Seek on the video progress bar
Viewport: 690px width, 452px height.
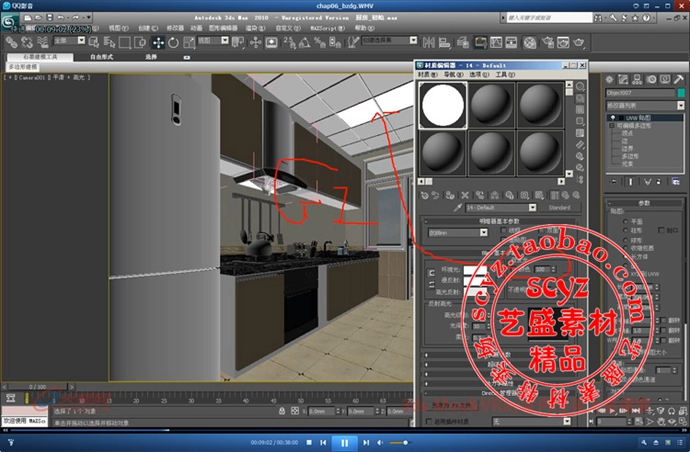(345, 430)
